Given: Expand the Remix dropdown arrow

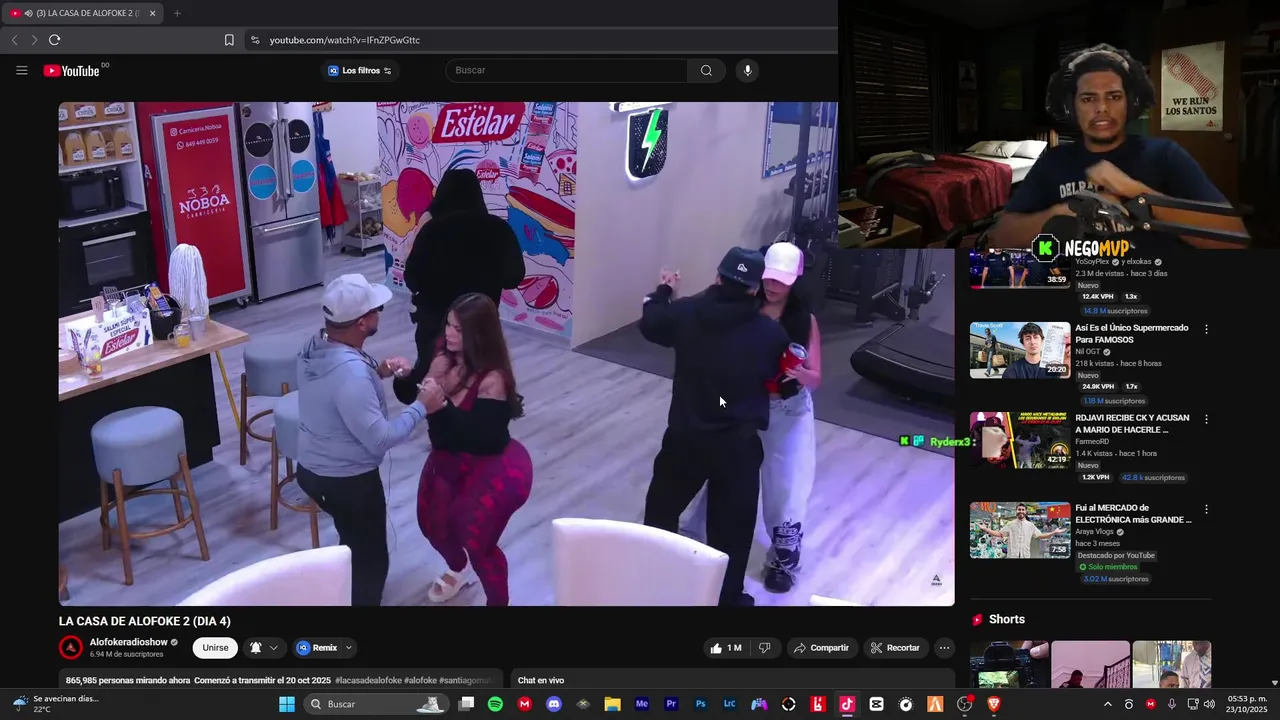Looking at the screenshot, I should (x=348, y=648).
